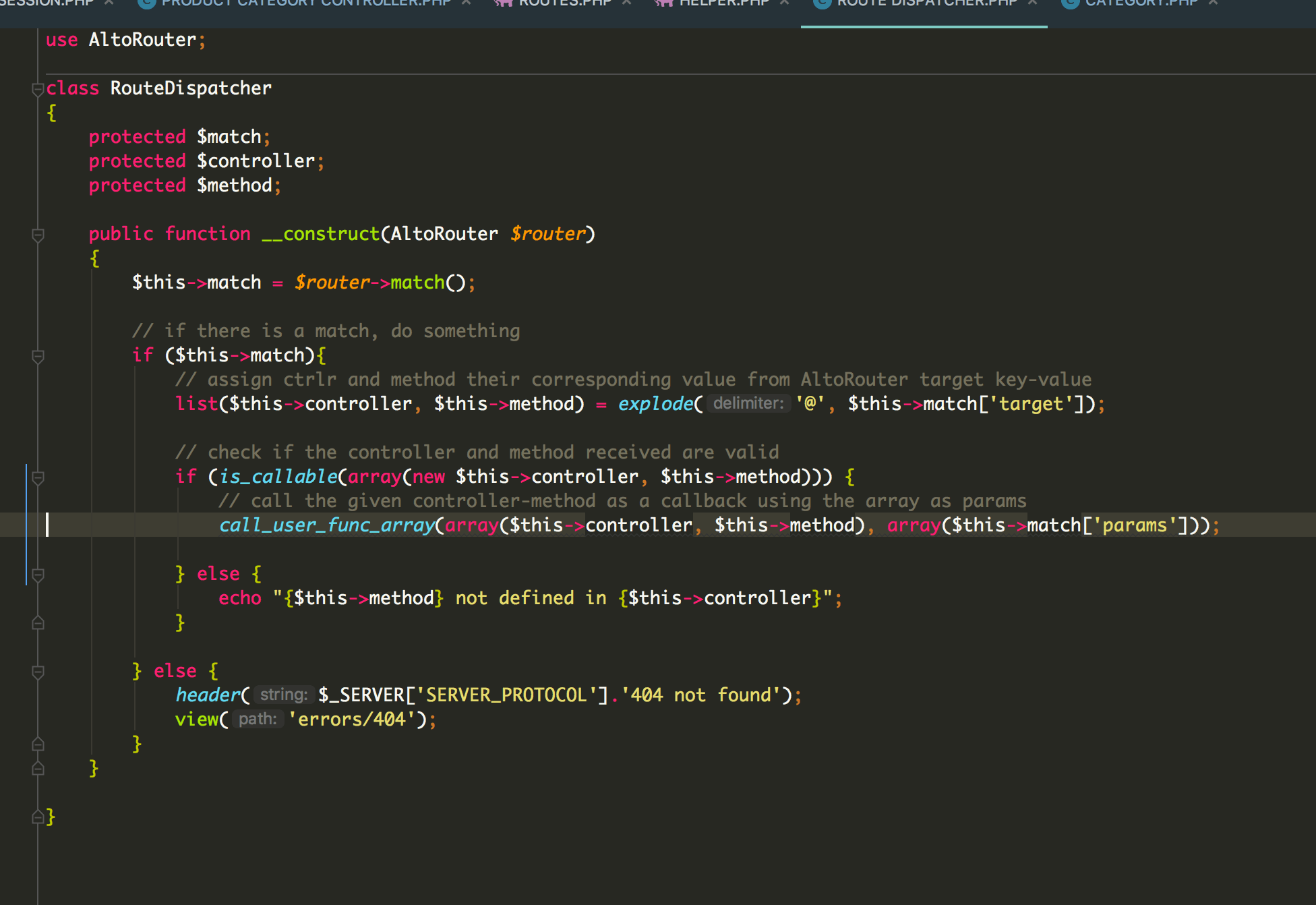Click the header function call
Image resolution: width=1316 pixels, height=905 pixels.
[x=208, y=695]
